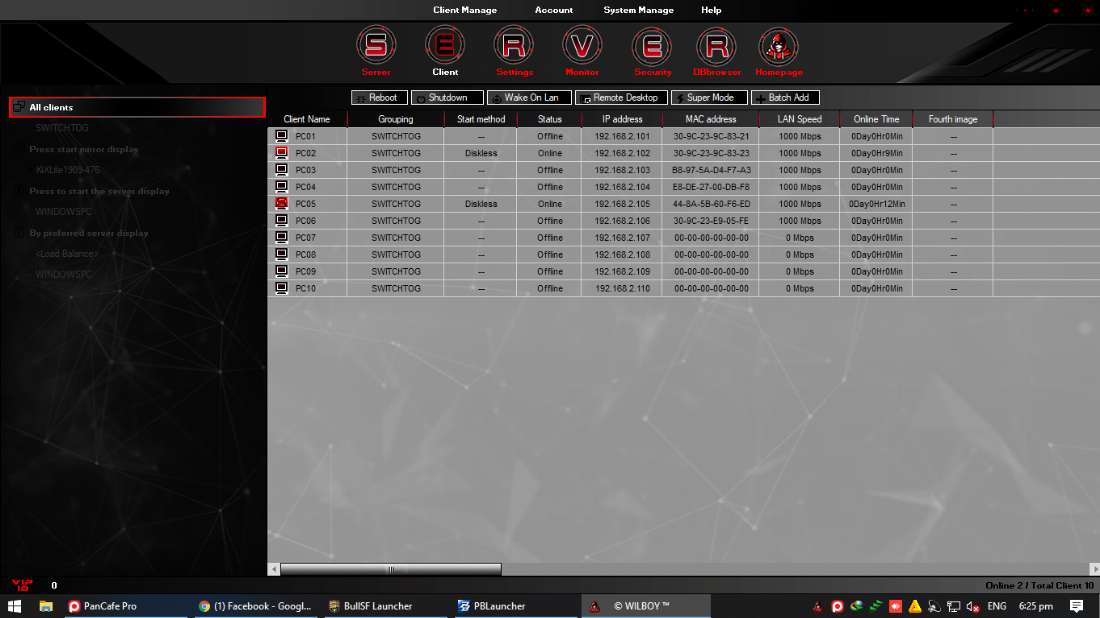
Task: Sort by Client Name column header
Action: coord(307,119)
